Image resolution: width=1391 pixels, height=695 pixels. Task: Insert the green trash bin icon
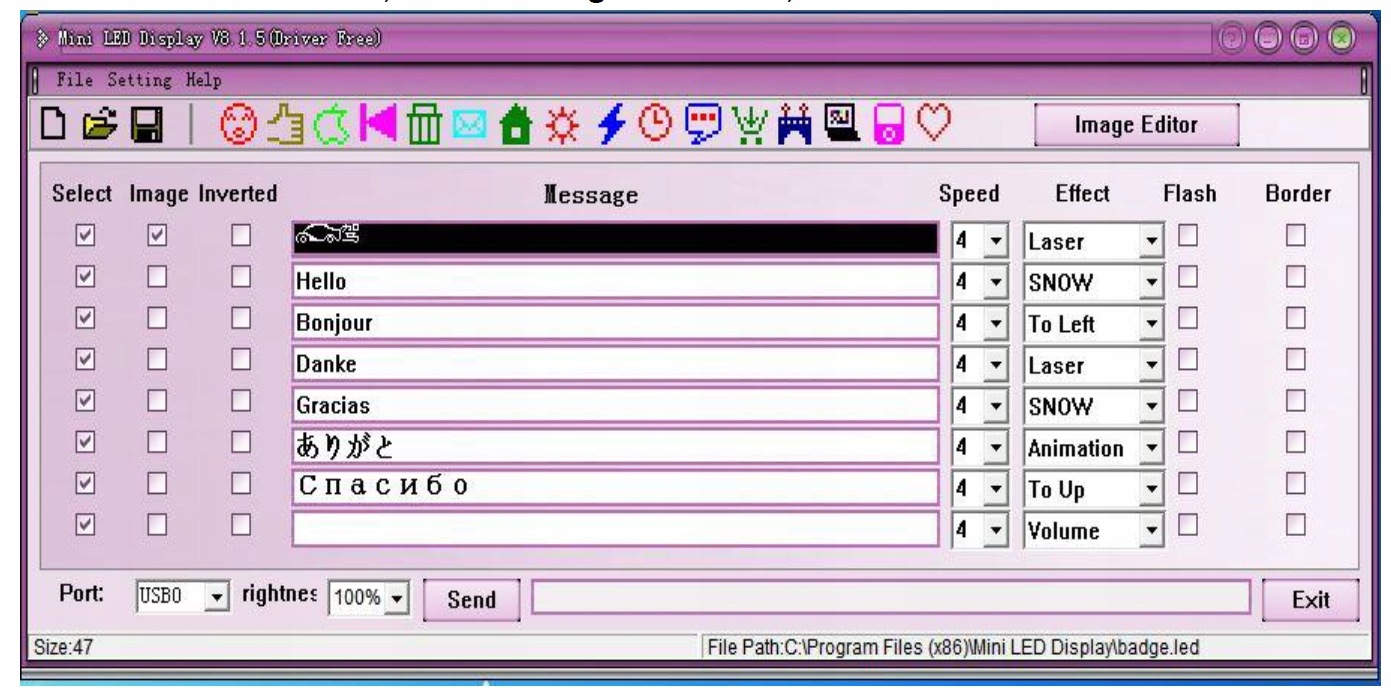(424, 125)
